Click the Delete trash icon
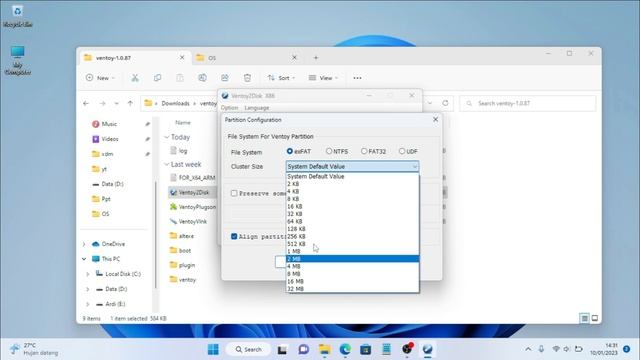 247,78
